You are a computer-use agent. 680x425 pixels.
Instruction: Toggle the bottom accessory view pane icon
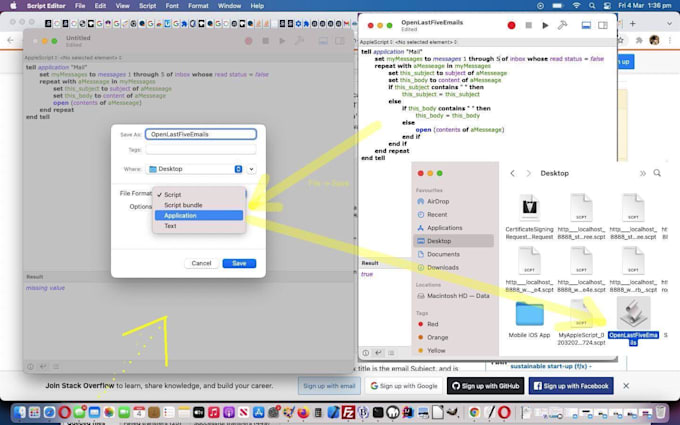pos(586,26)
